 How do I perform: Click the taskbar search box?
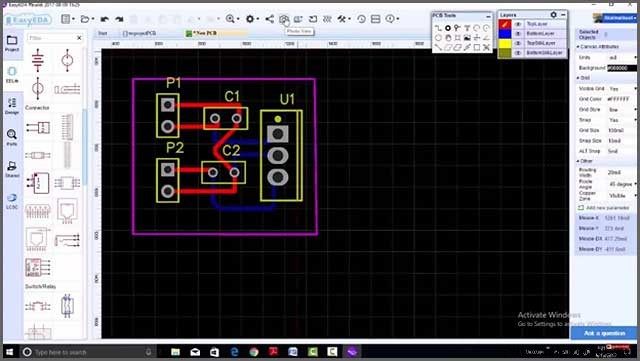click(88, 352)
